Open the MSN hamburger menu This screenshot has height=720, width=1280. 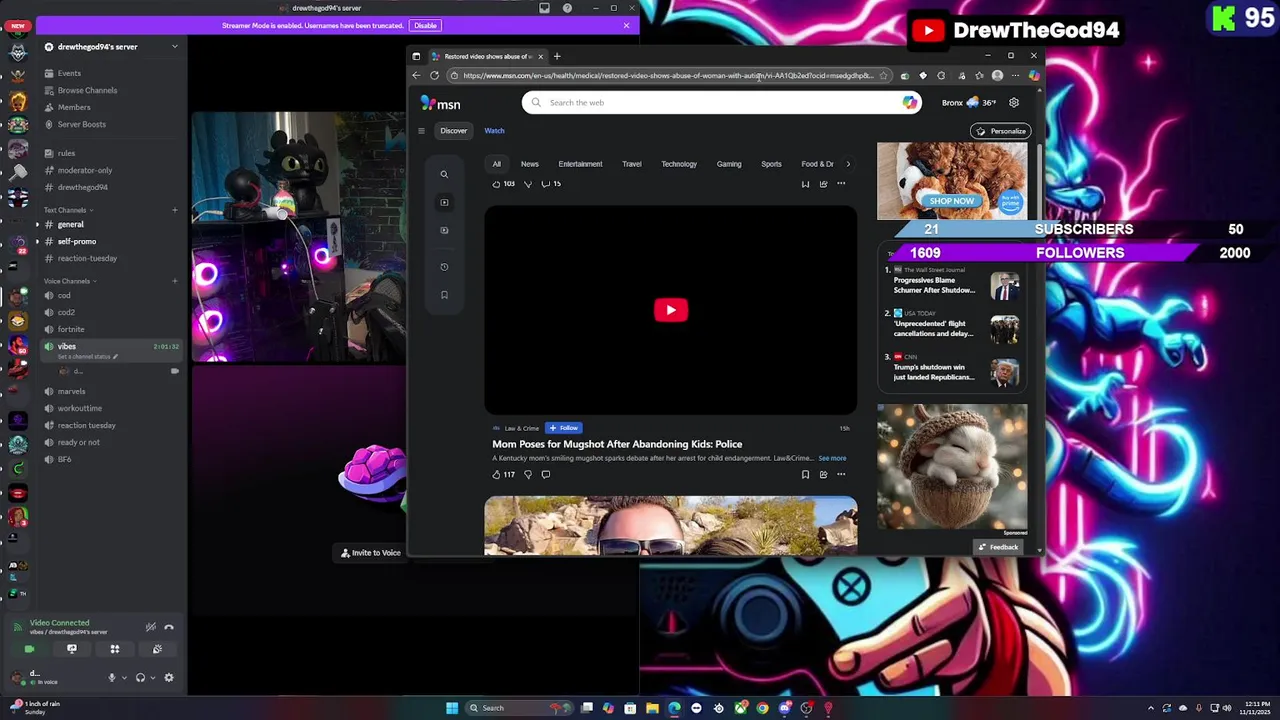point(421,131)
